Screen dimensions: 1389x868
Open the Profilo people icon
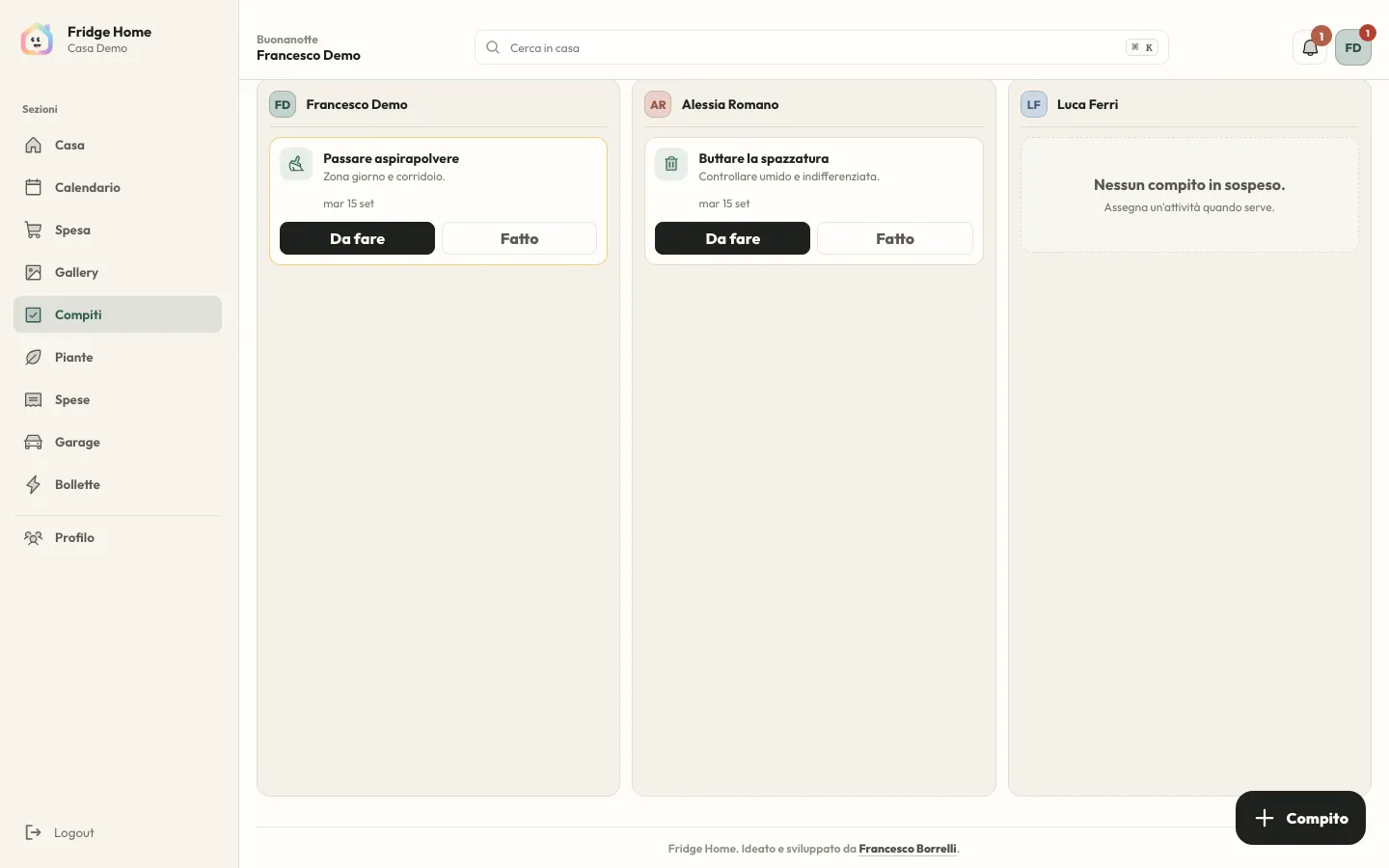(34, 537)
